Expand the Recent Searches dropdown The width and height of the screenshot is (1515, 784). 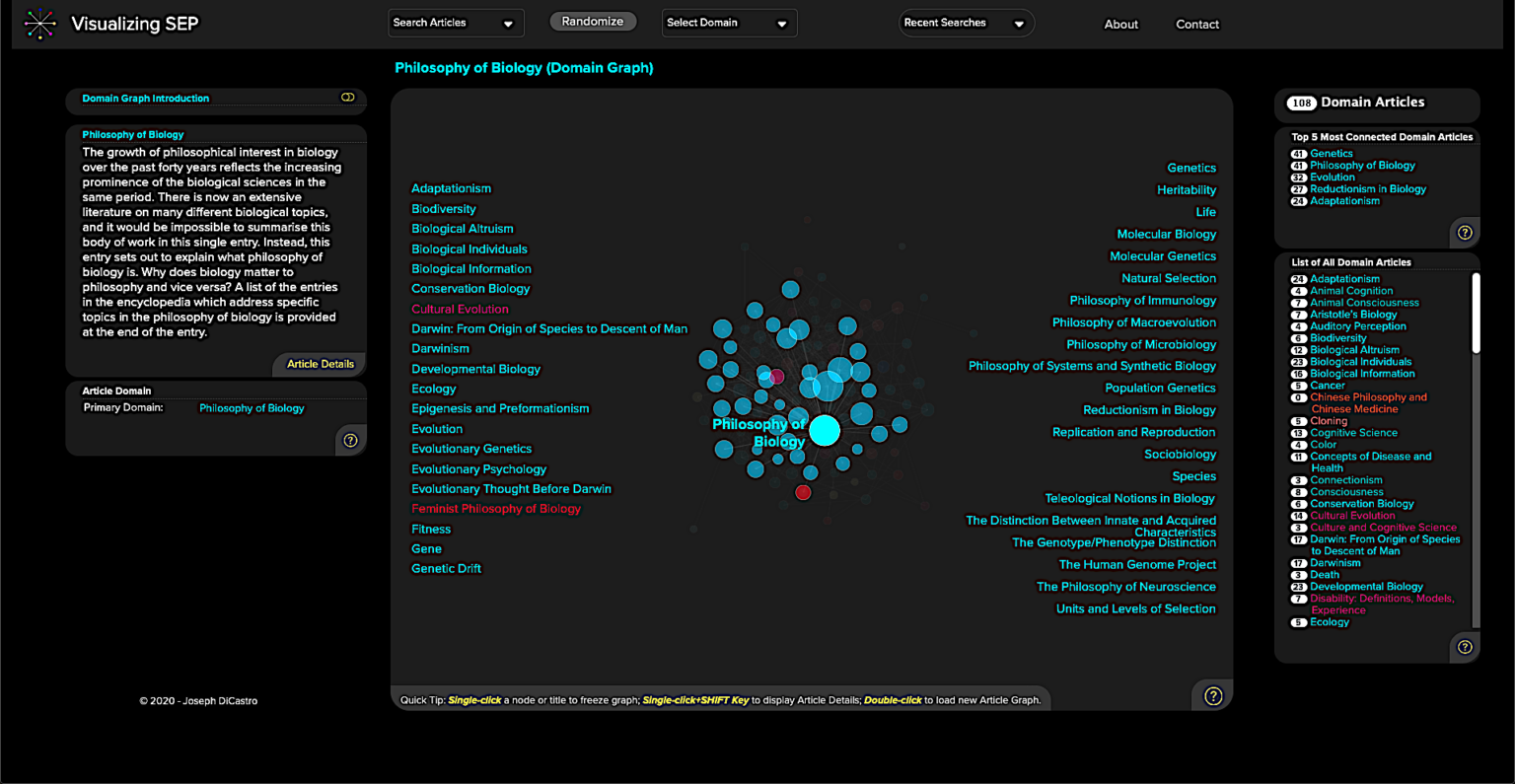(x=966, y=22)
